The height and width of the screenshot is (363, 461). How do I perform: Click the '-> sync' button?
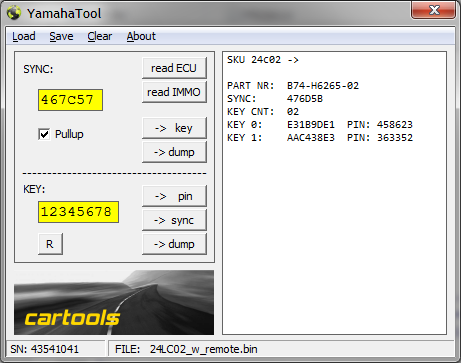pyautogui.click(x=174, y=220)
